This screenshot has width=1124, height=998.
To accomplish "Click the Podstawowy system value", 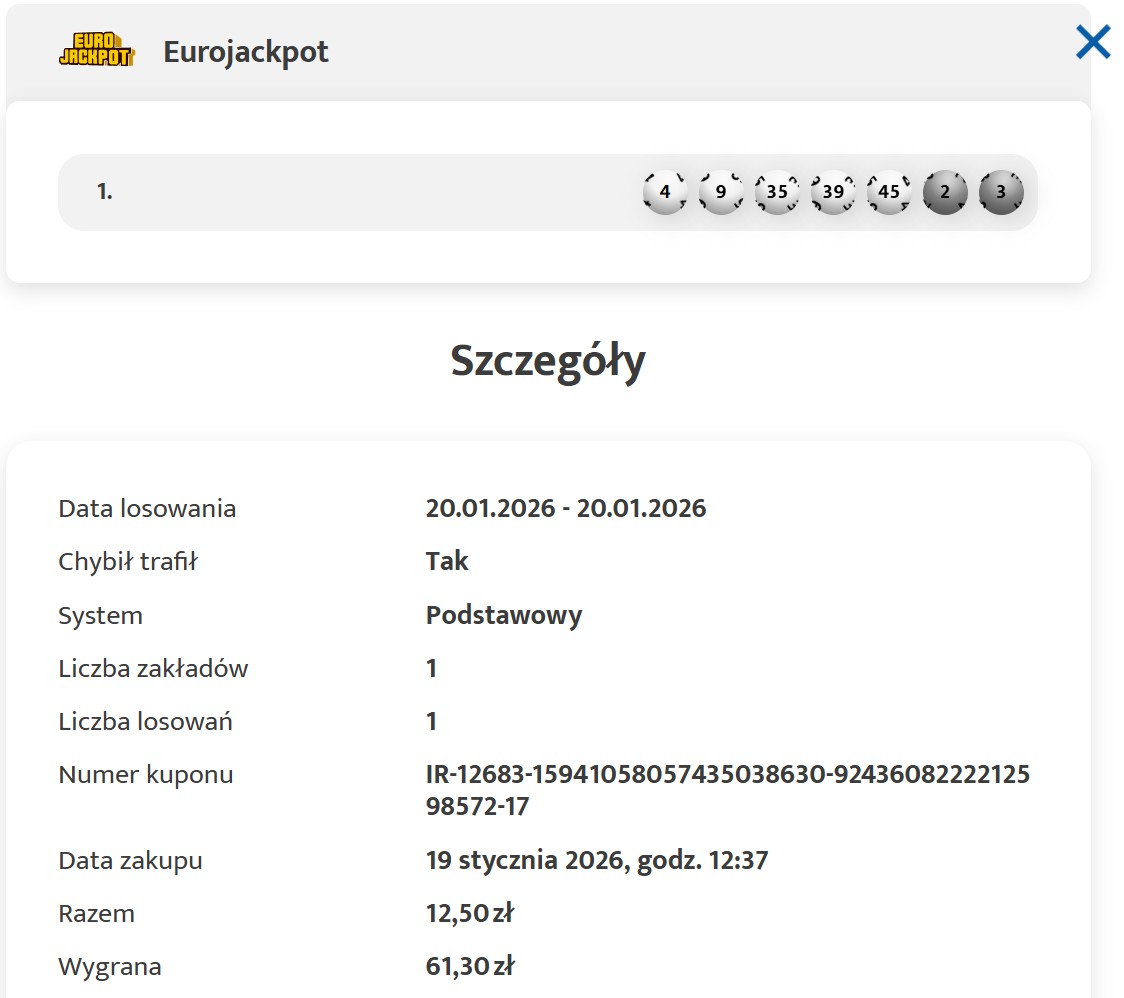I will pos(503,615).
